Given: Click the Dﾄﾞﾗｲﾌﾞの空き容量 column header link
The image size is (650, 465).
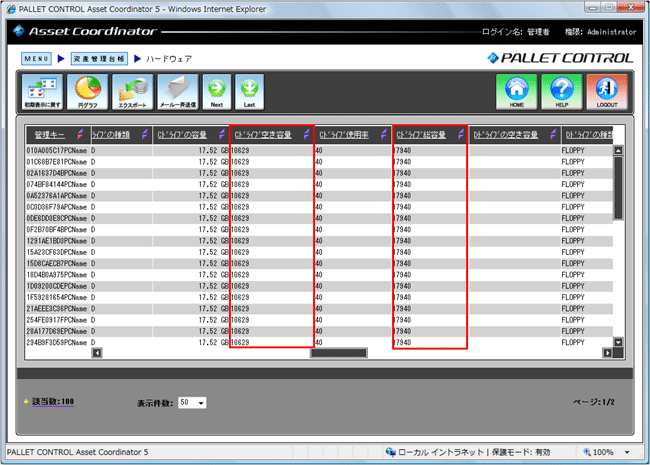Looking at the screenshot, I should coord(506,135).
